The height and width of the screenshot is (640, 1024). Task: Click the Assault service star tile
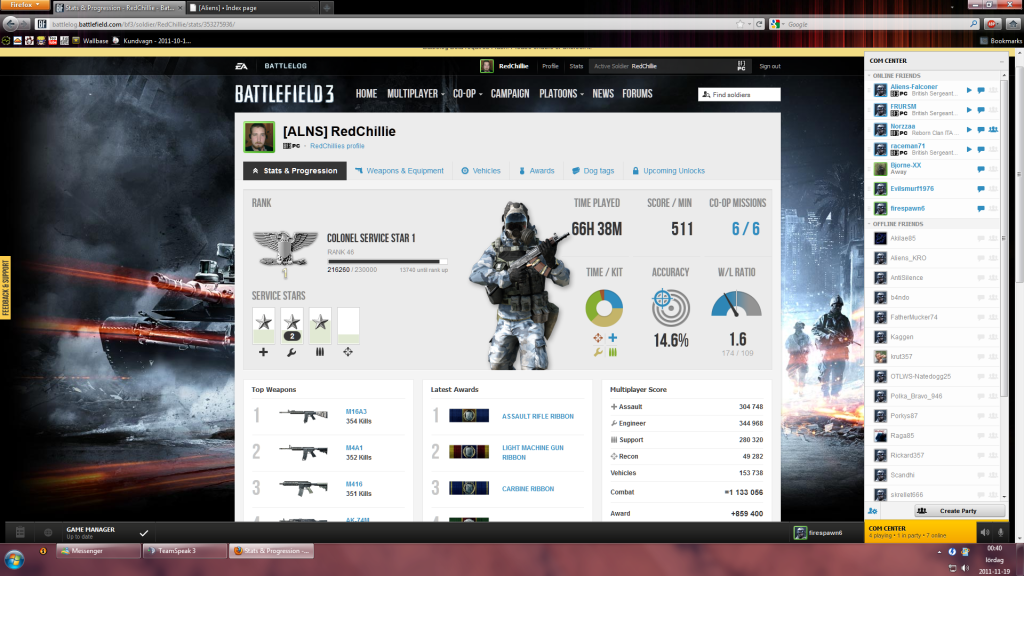tap(264, 325)
